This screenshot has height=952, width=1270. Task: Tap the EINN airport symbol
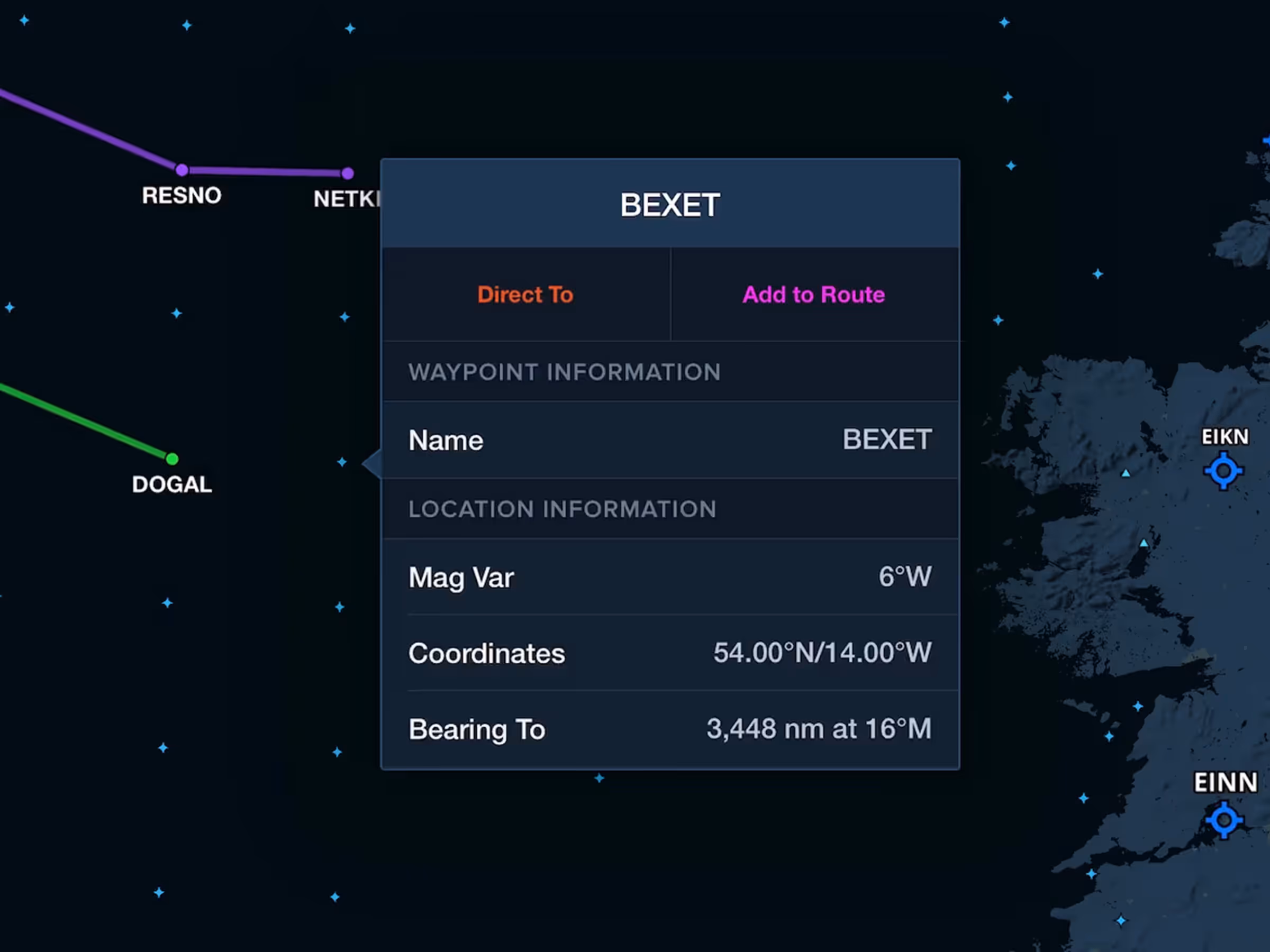[x=1223, y=820]
